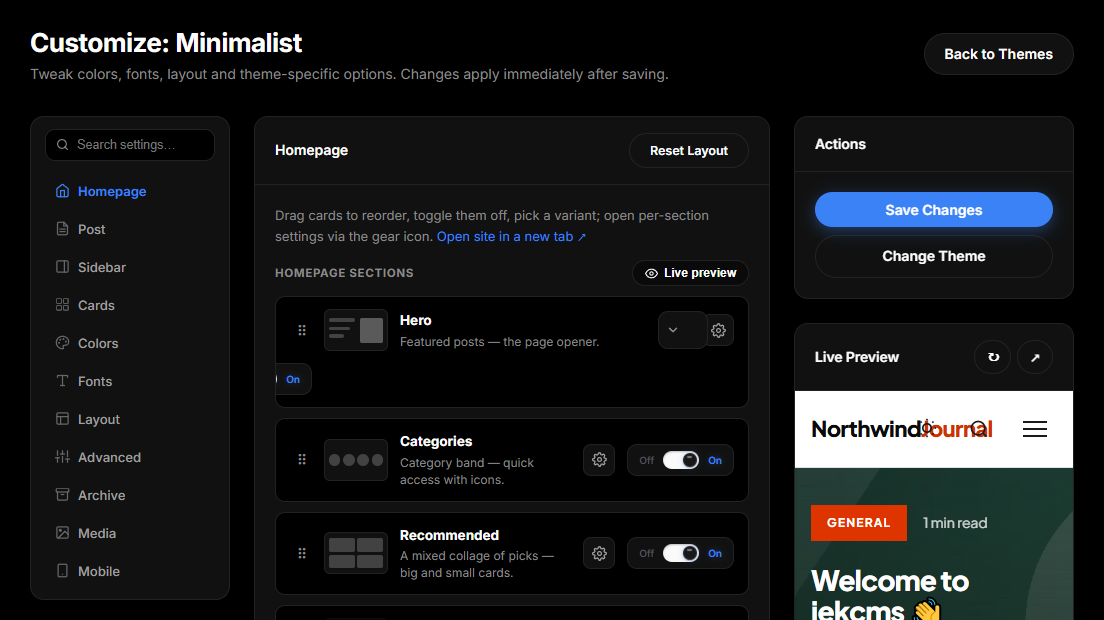Open the Sidebar settings section

pos(130,267)
